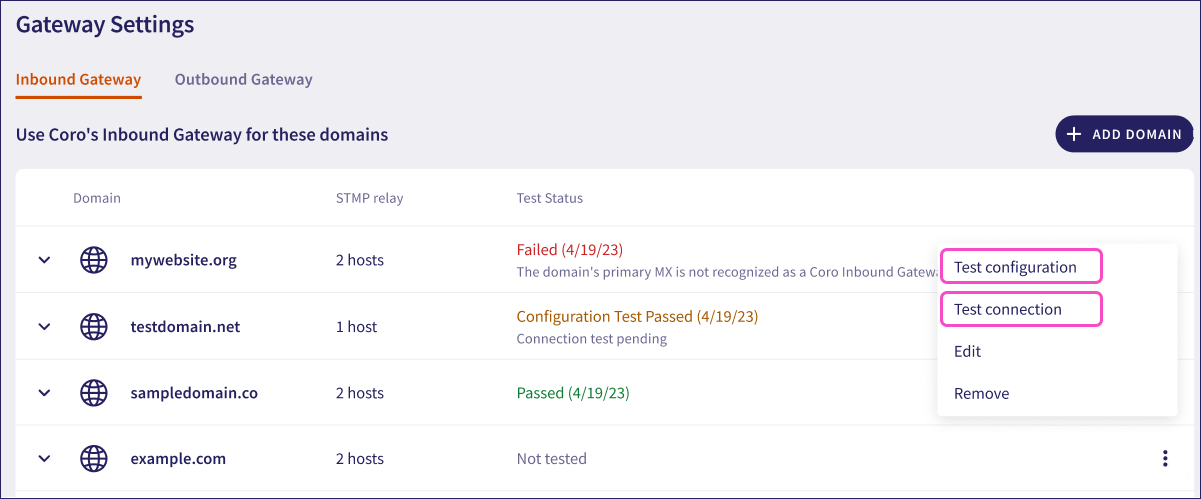Choose Test connection from the menu
The image size is (1201, 499).
(1008, 309)
